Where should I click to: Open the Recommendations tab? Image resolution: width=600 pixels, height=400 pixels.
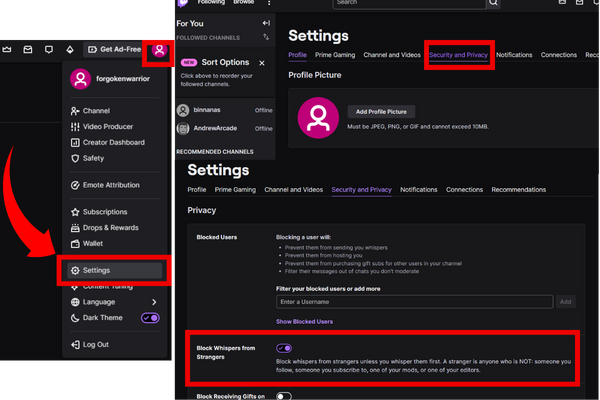[x=518, y=189]
